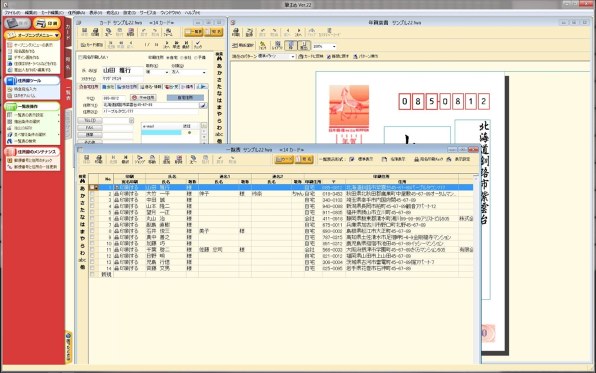The height and width of the screenshot is (373, 596).
Task: Click the Print icon in preview window toolbar
Action: click(x=236, y=32)
